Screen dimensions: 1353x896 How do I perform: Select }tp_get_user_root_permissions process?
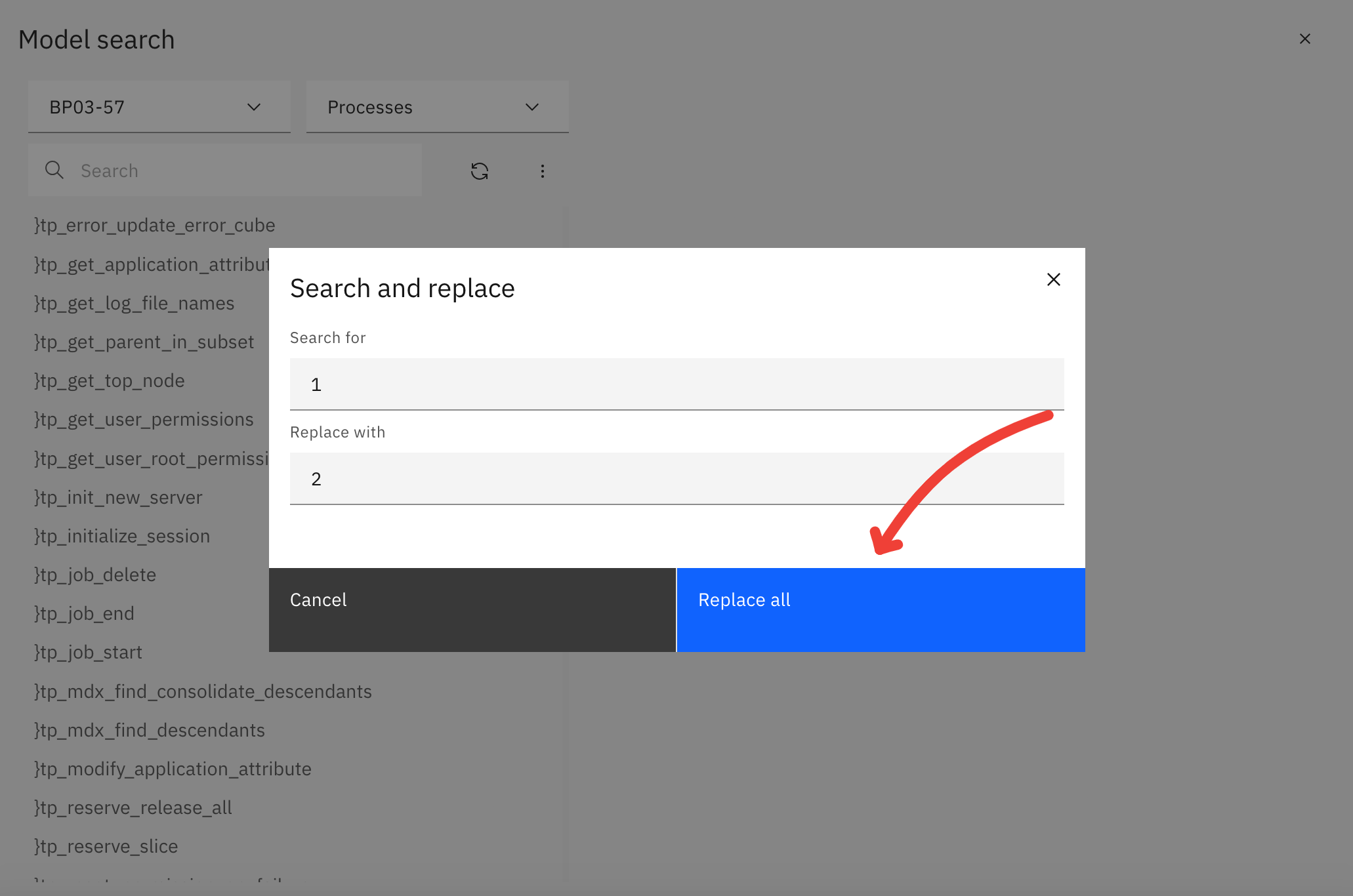(x=151, y=459)
